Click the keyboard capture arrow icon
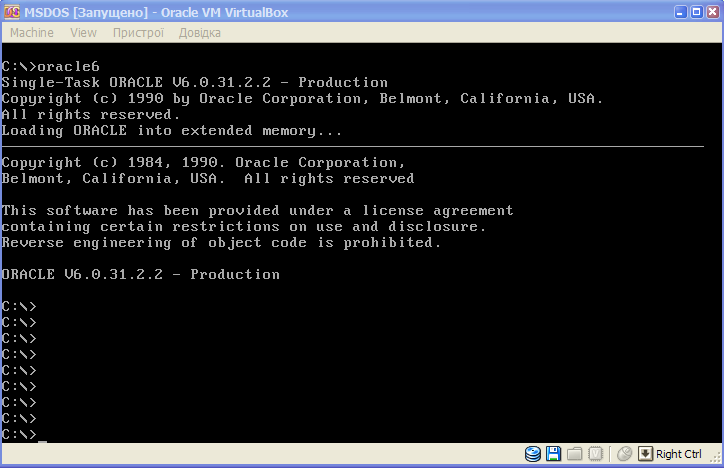The height and width of the screenshot is (468, 724). pyautogui.click(x=645, y=454)
